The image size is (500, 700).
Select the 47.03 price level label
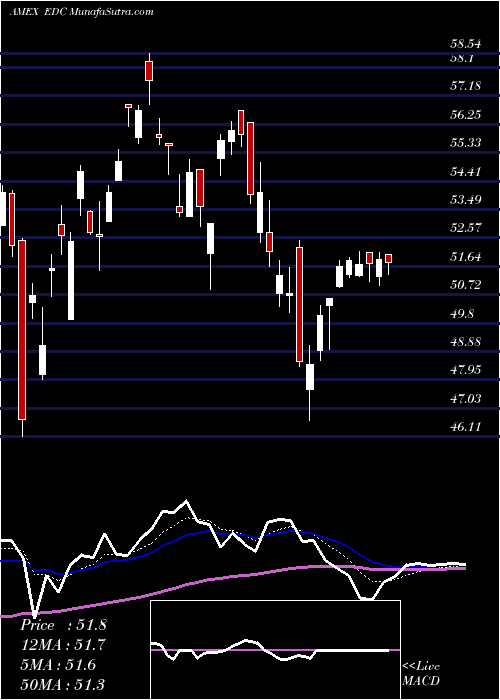tap(466, 398)
